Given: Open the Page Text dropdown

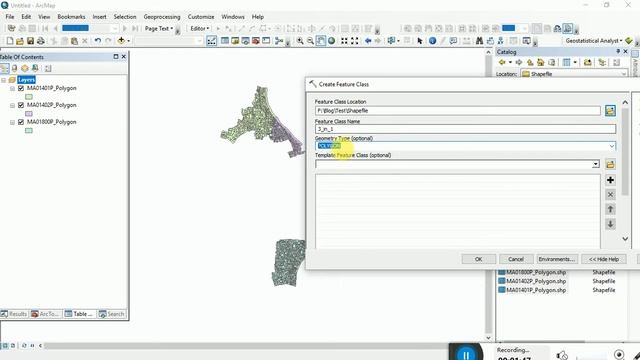Looking at the screenshot, I should tap(159, 29).
